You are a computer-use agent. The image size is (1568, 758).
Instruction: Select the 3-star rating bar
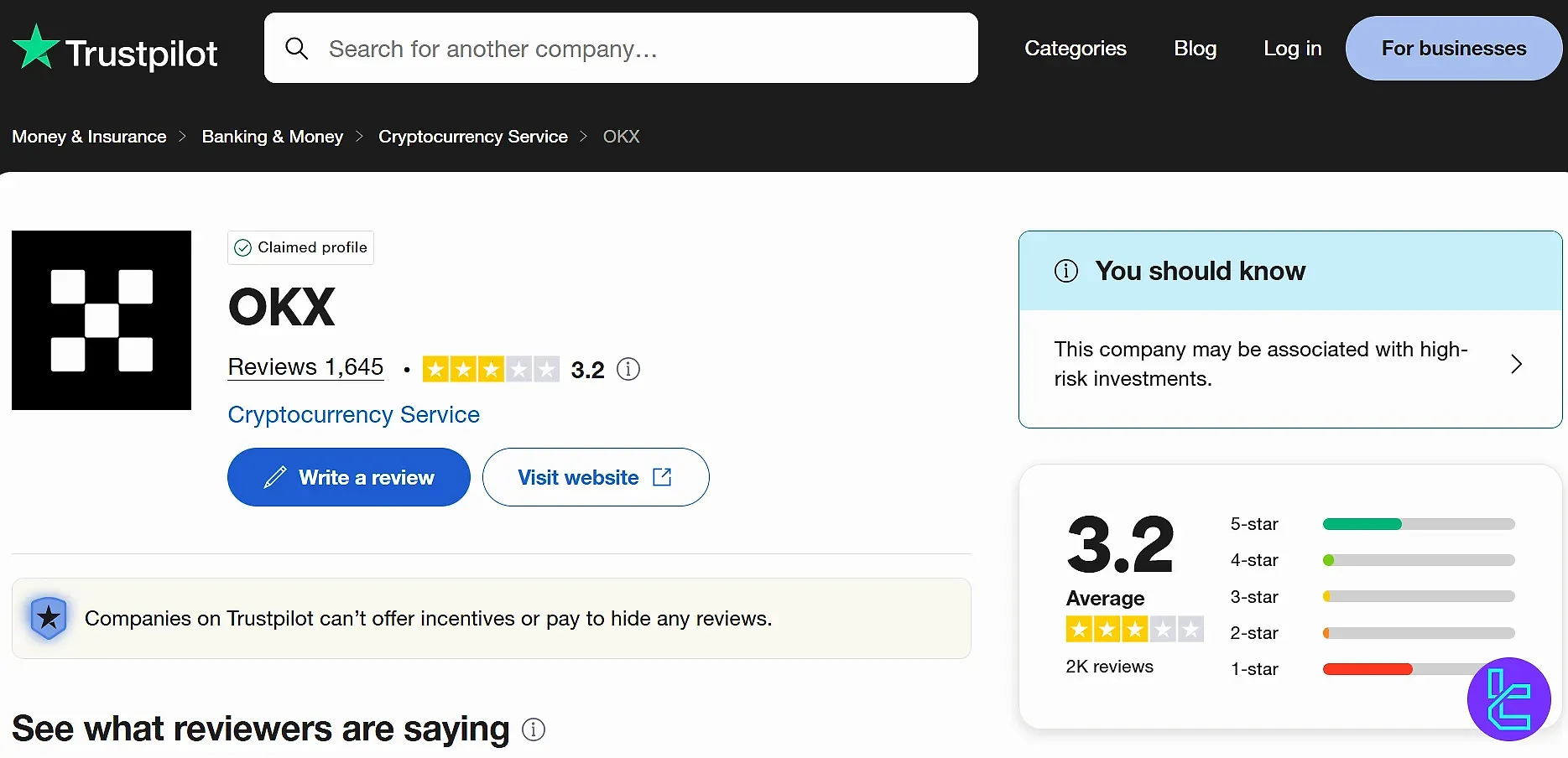[x=1418, y=597]
